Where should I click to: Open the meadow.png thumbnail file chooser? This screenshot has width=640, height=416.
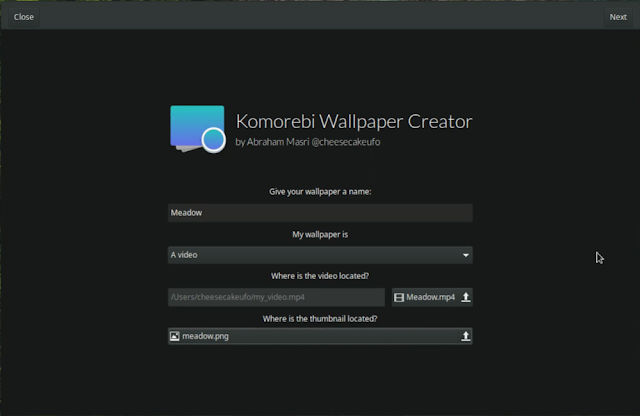click(x=320, y=336)
